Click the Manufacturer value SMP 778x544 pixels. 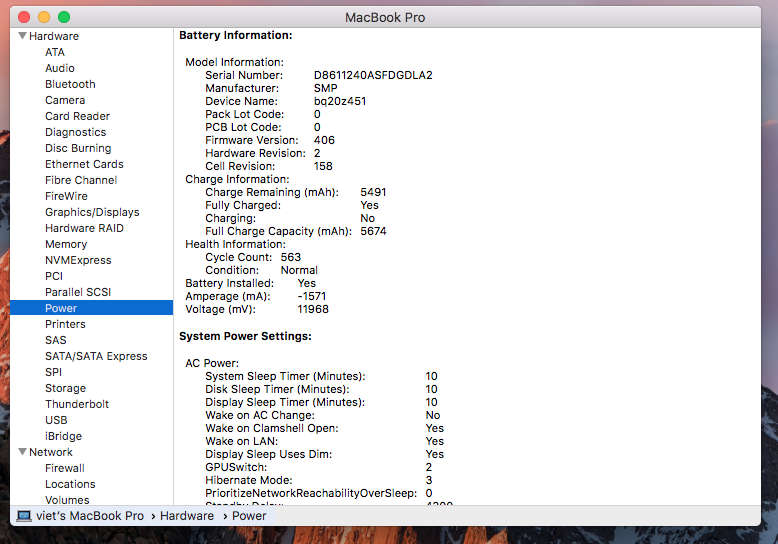click(x=325, y=88)
